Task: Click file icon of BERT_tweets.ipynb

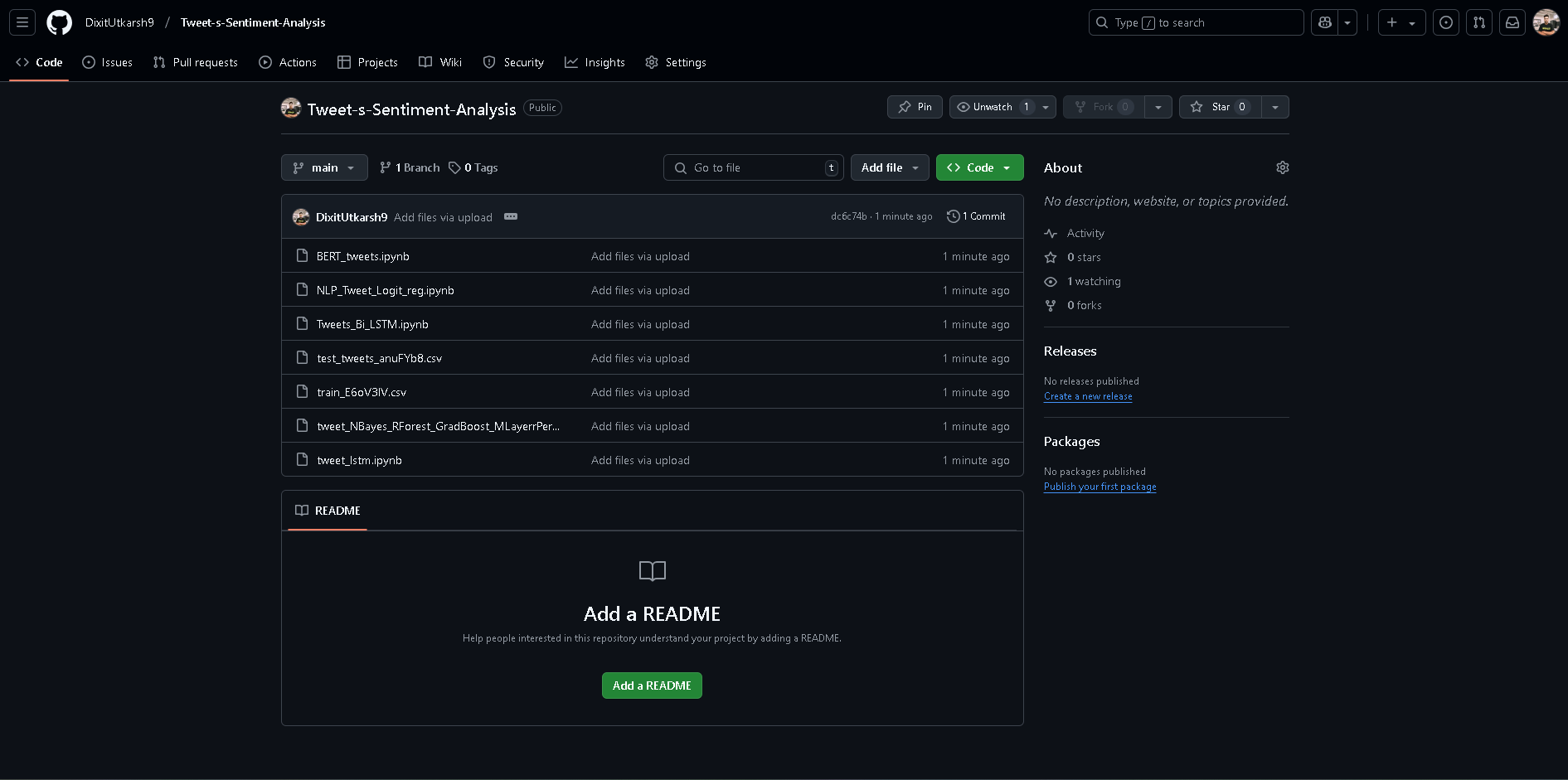Action: [x=303, y=256]
